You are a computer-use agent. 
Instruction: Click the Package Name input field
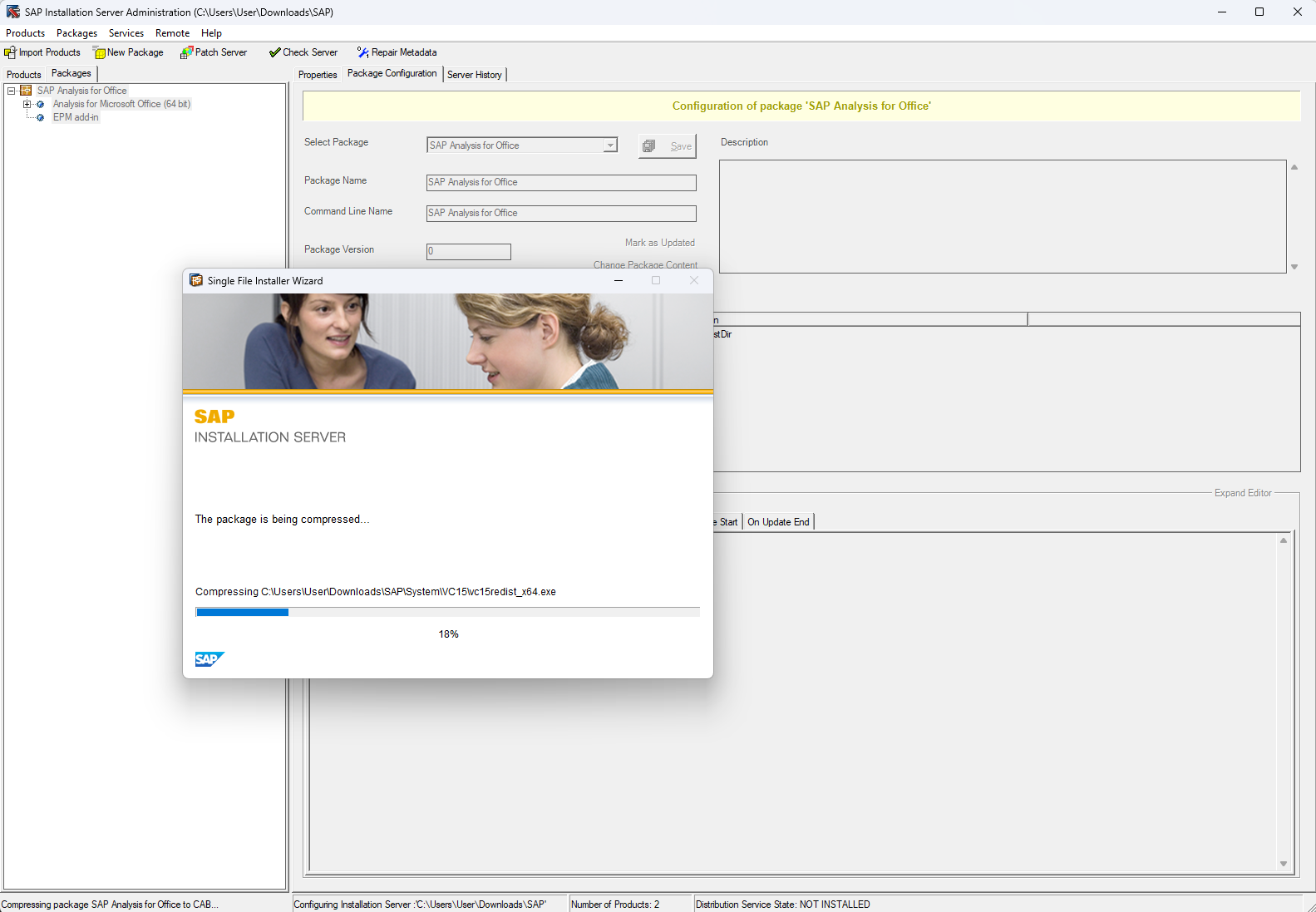[x=561, y=182]
